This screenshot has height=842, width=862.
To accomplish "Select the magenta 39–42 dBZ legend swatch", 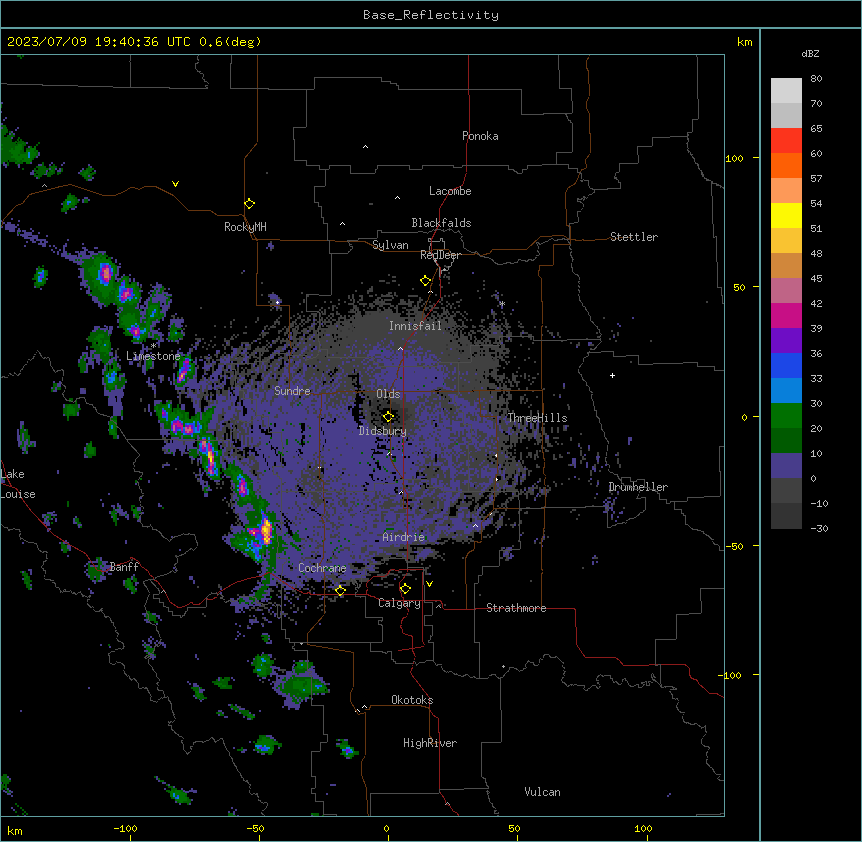I will coord(786,315).
